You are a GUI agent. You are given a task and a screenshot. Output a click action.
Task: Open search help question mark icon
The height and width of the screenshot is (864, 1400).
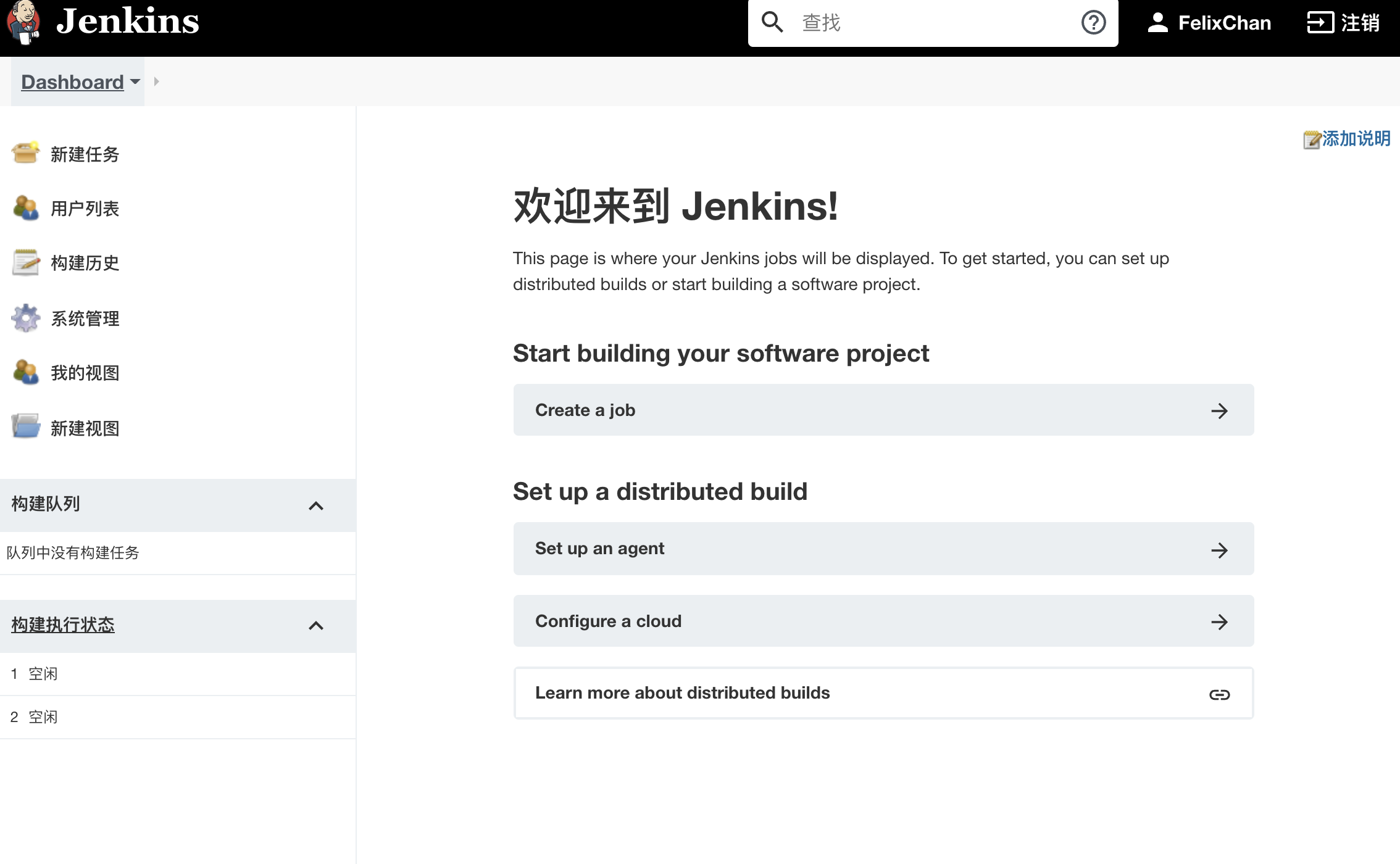click(1093, 23)
